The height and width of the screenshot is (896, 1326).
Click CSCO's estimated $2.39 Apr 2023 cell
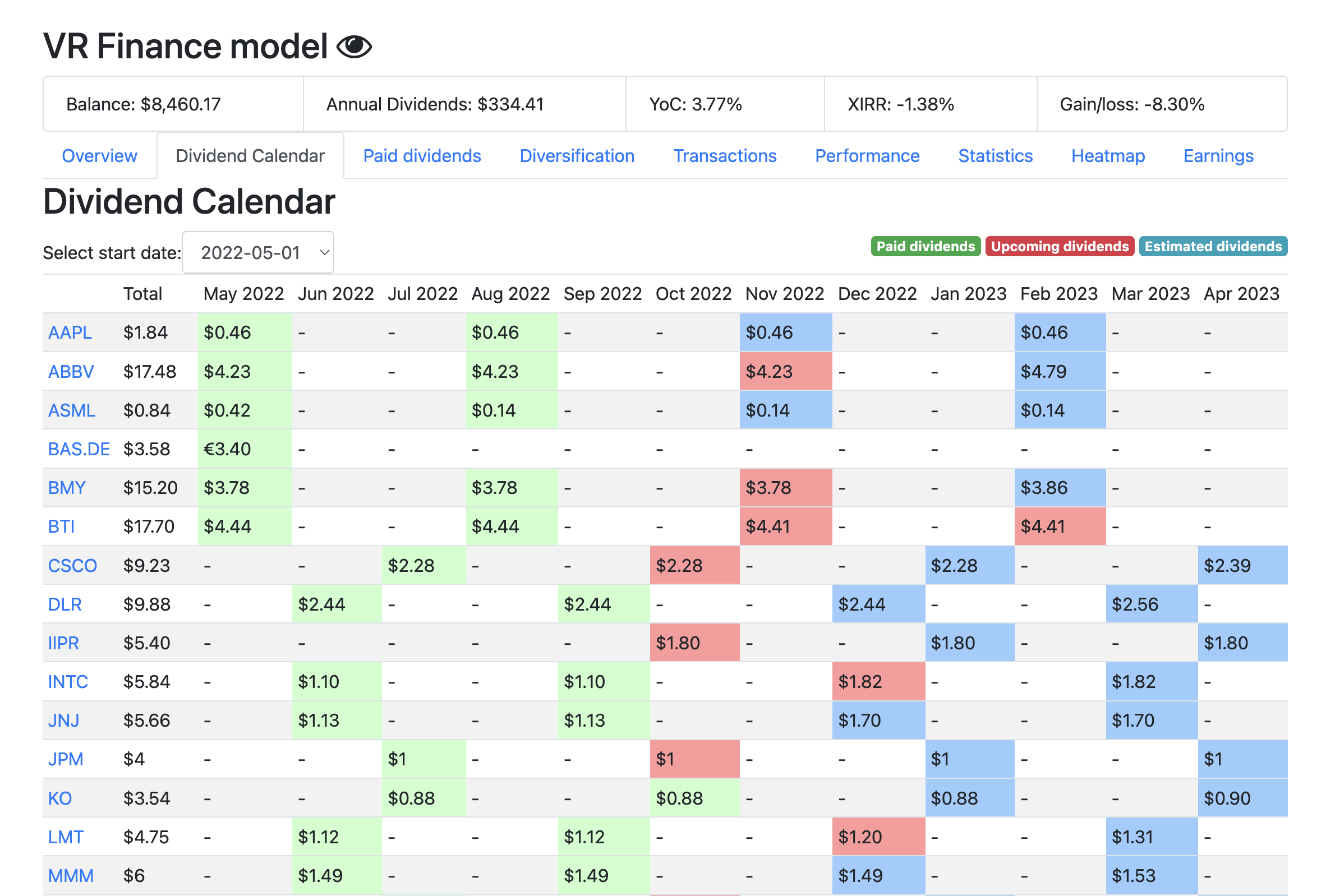pyautogui.click(x=1242, y=565)
